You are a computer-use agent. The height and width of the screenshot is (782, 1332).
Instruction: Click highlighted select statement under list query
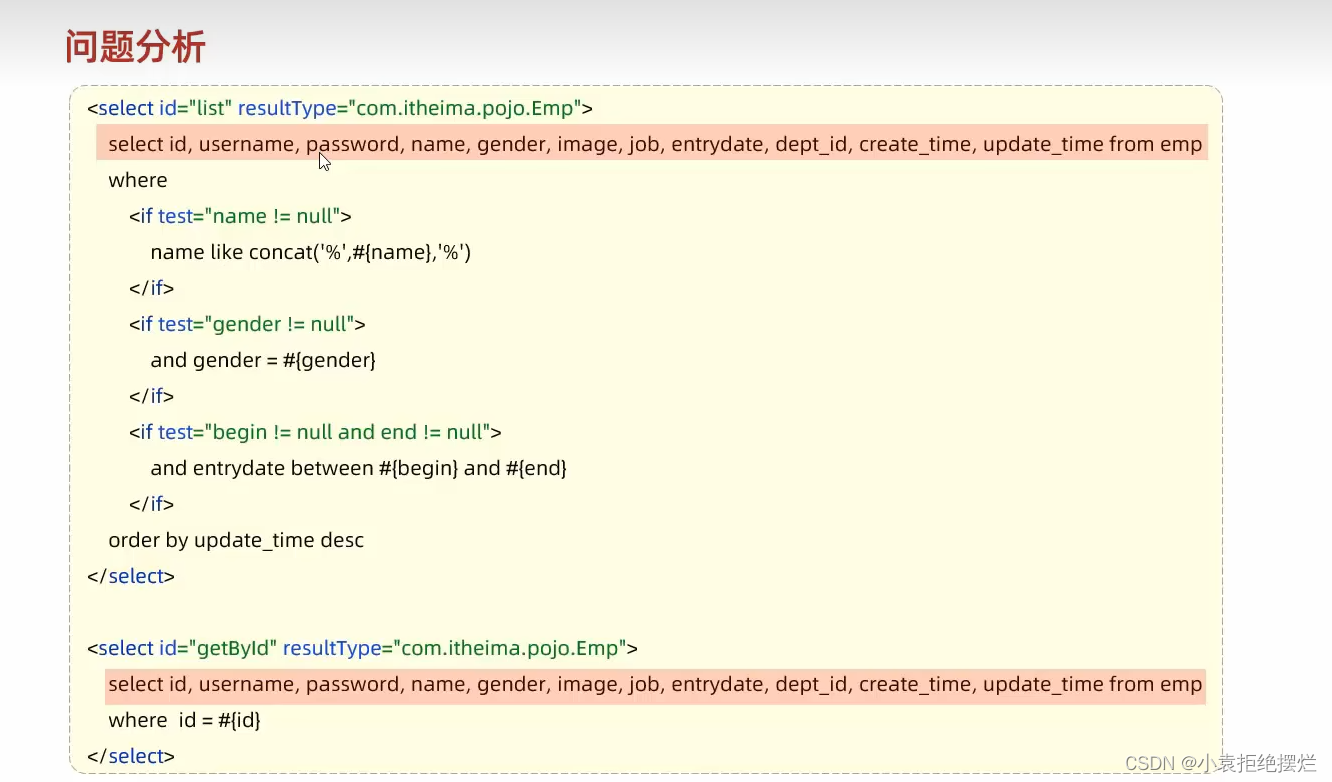652,143
